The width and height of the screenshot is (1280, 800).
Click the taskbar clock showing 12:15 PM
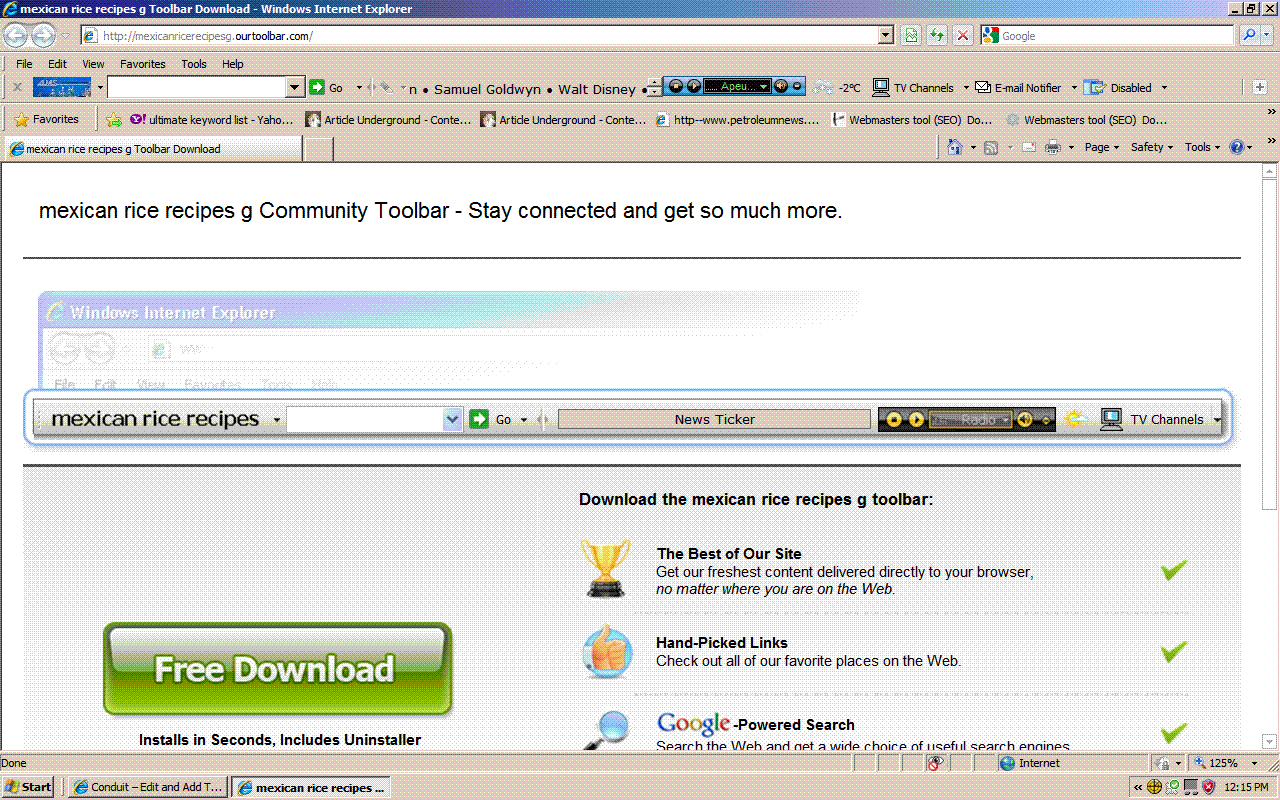click(1246, 787)
